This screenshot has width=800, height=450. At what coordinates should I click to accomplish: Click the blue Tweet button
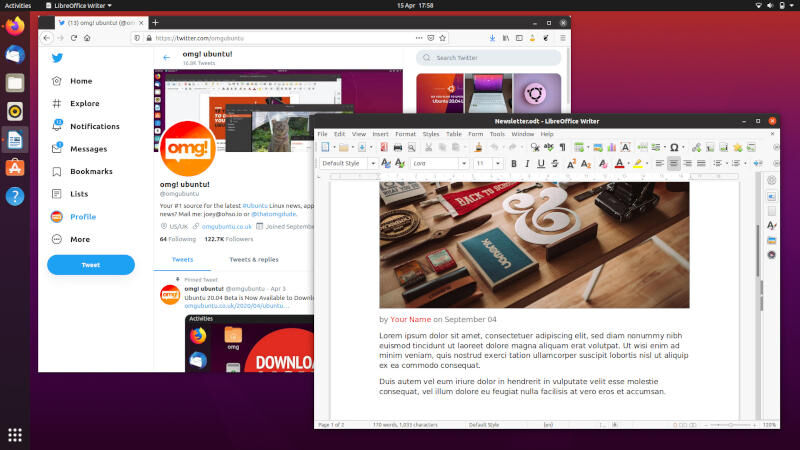[91, 265]
